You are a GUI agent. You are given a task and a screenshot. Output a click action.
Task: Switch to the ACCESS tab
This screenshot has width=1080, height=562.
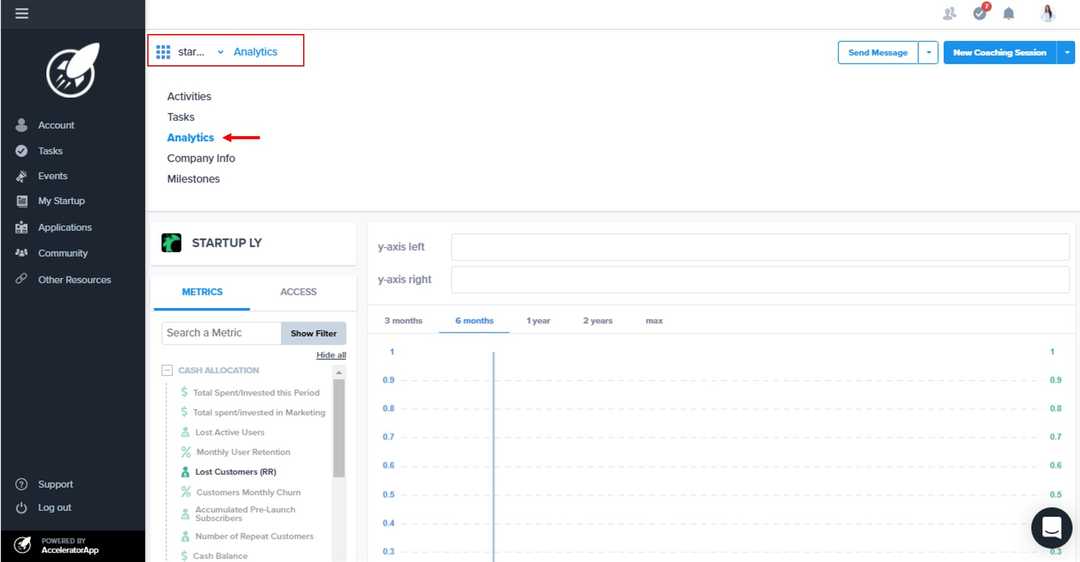tap(298, 292)
